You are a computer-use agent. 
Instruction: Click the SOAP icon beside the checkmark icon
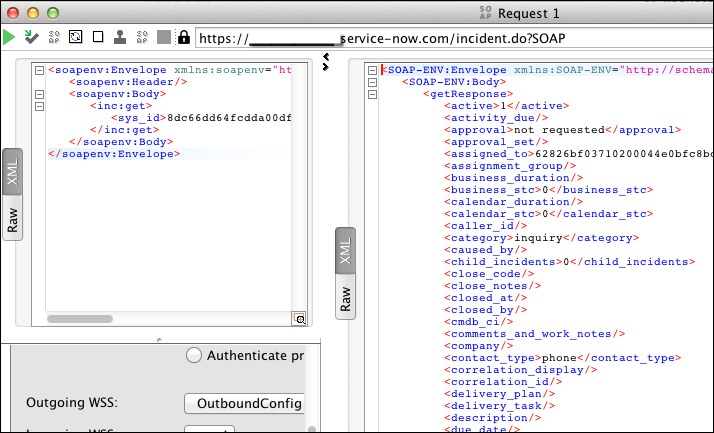(x=54, y=37)
